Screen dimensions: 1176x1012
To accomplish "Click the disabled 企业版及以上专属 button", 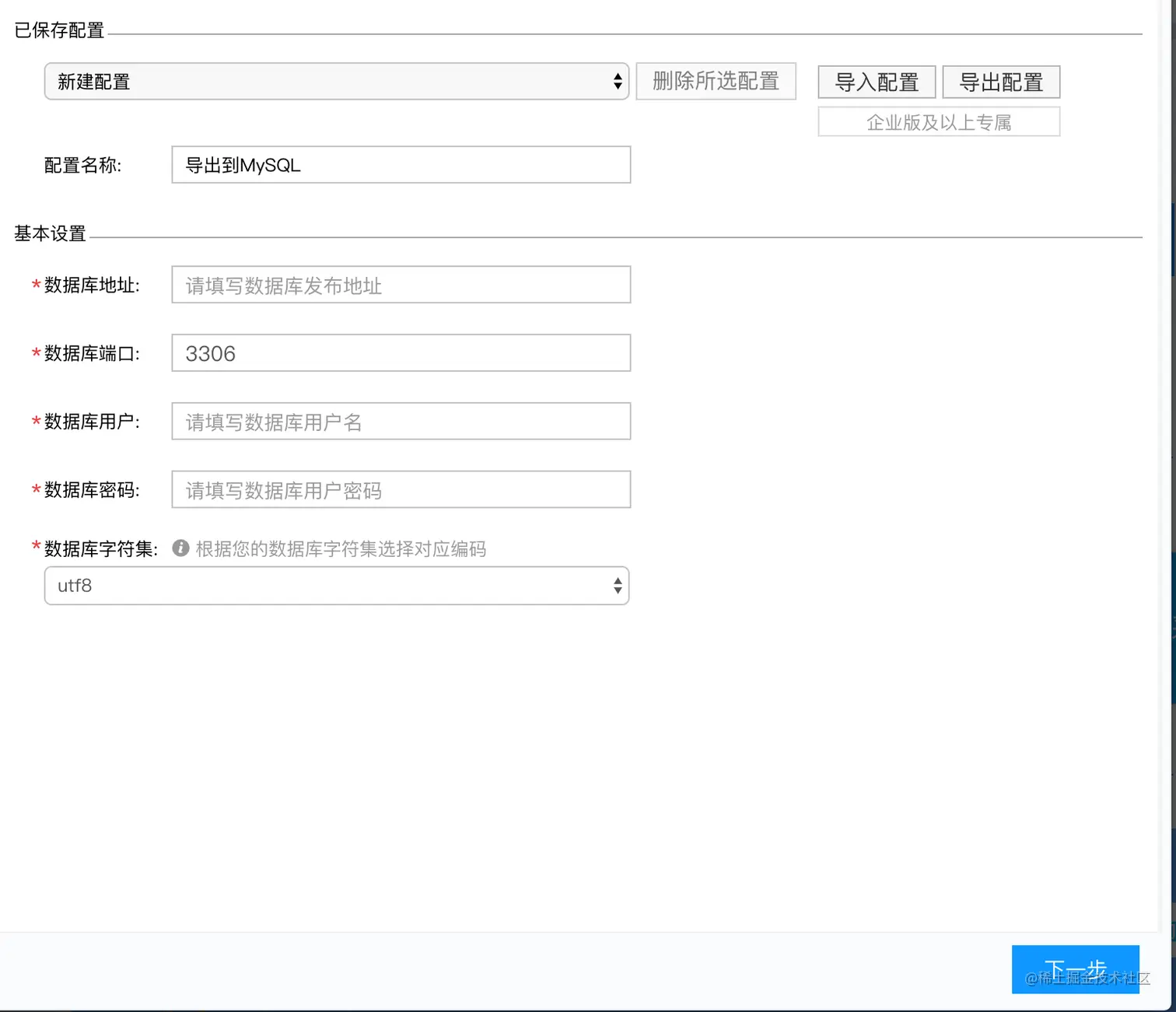I will [938, 121].
